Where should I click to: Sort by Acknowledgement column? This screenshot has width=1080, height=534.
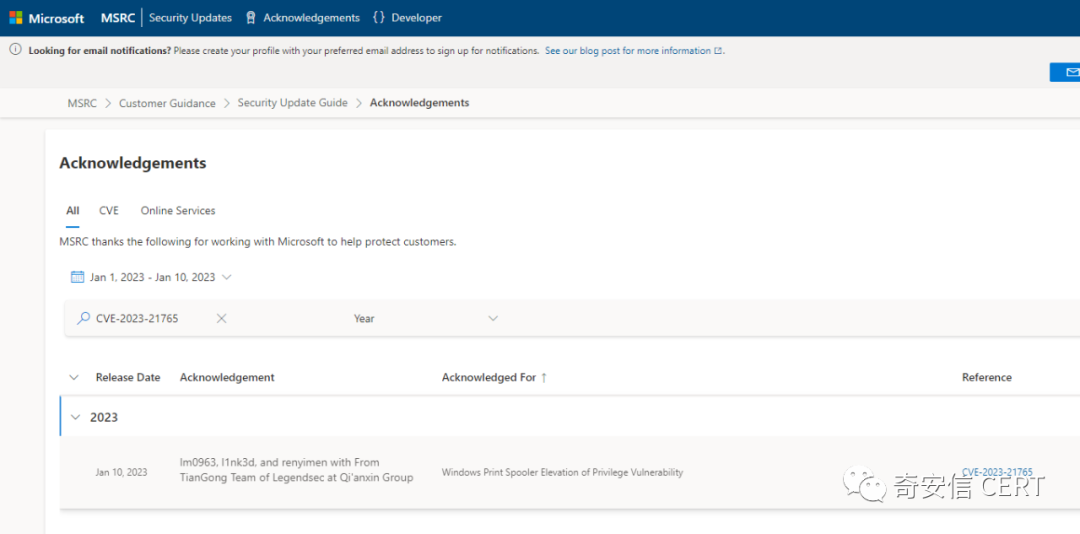pyautogui.click(x=227, y=378)
